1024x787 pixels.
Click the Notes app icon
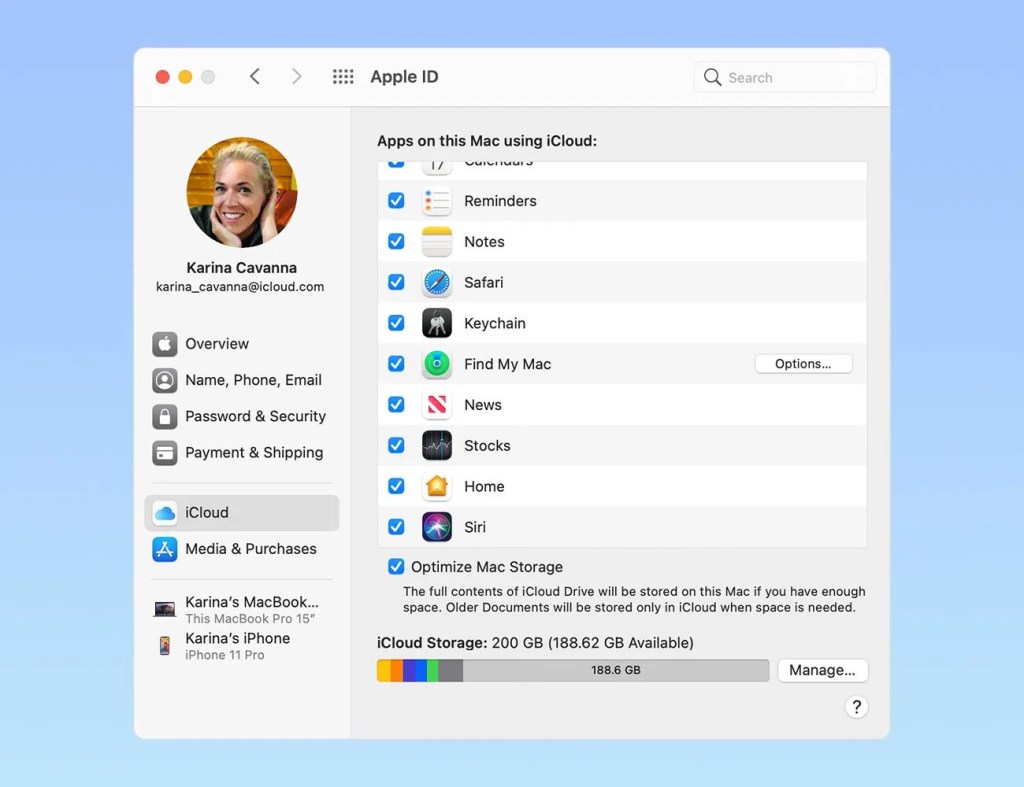[437, 241]
